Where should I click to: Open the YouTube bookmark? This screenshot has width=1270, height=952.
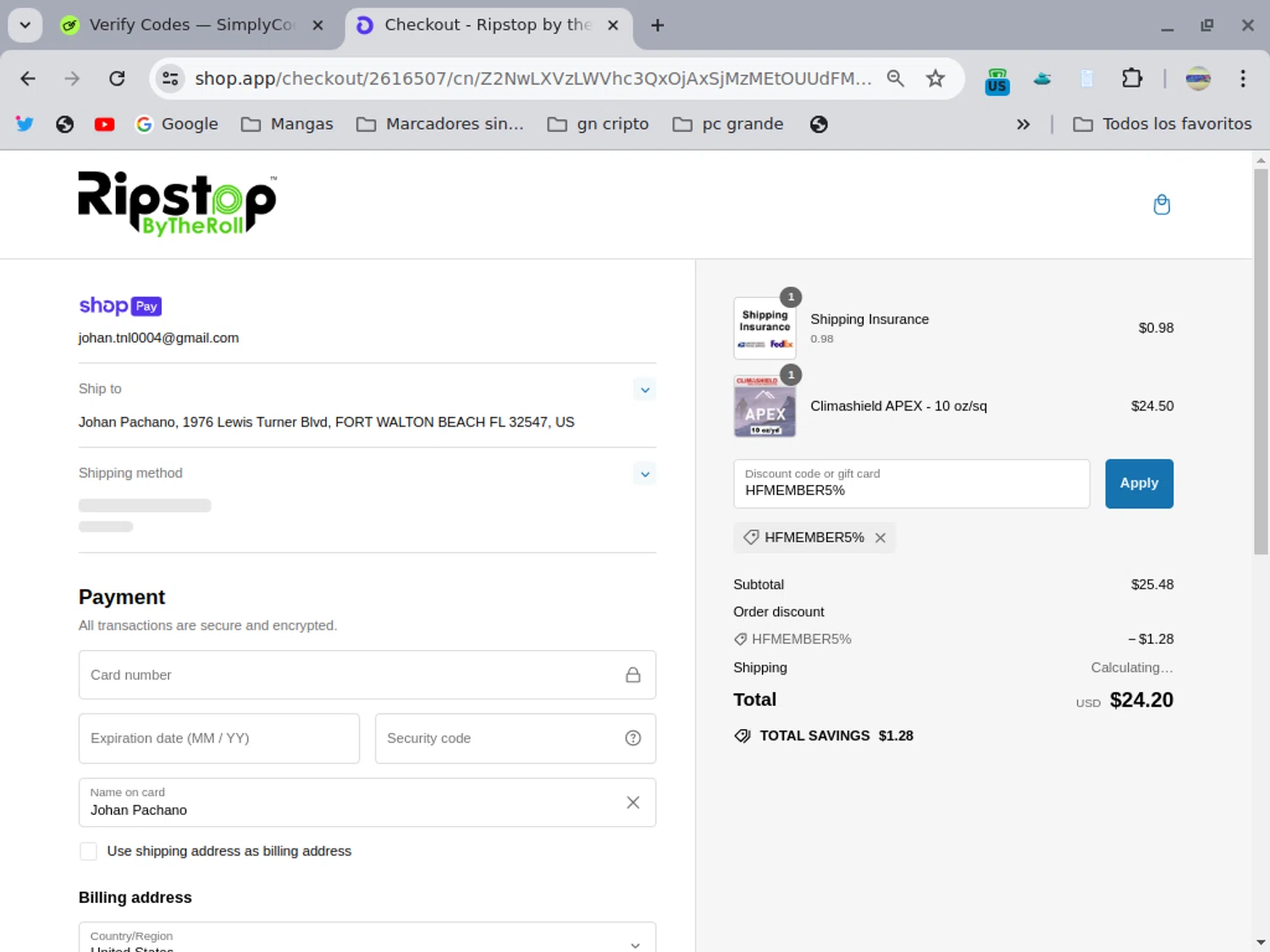coord(104,124)
